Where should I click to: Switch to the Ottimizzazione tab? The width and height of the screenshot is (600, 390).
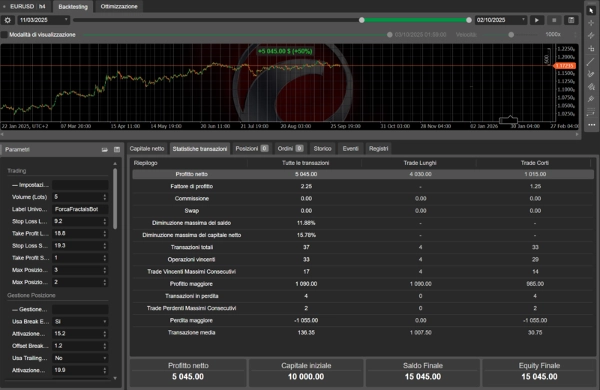pos(119,7)
